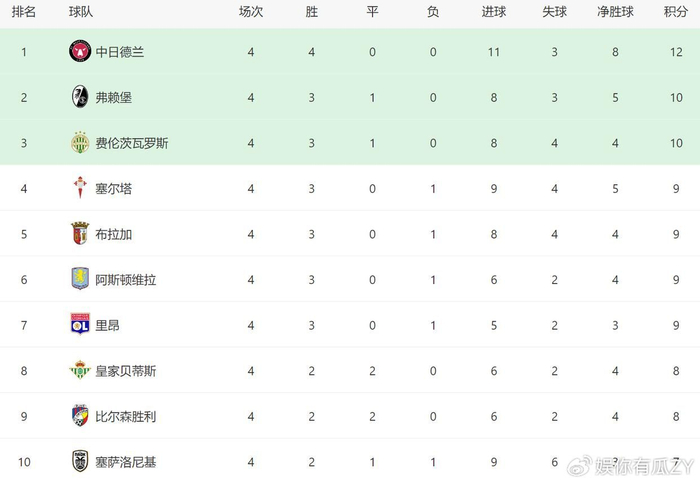The width and height of the screenshot is (700, 483).
Task: Click the 场次 matches played header
Action: [250, 12]
